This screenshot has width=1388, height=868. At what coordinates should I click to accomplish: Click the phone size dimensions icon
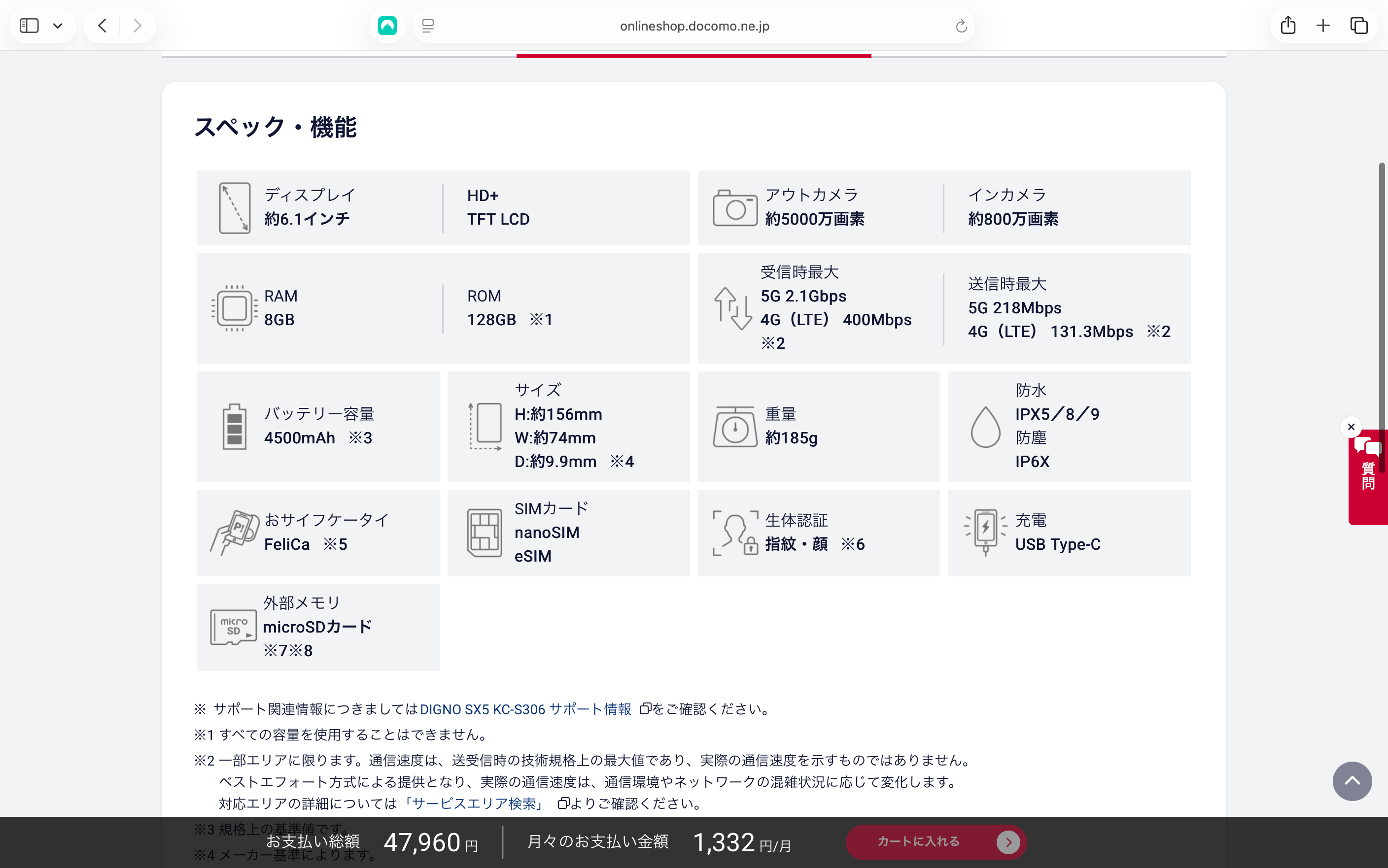(x=485, y=426)
